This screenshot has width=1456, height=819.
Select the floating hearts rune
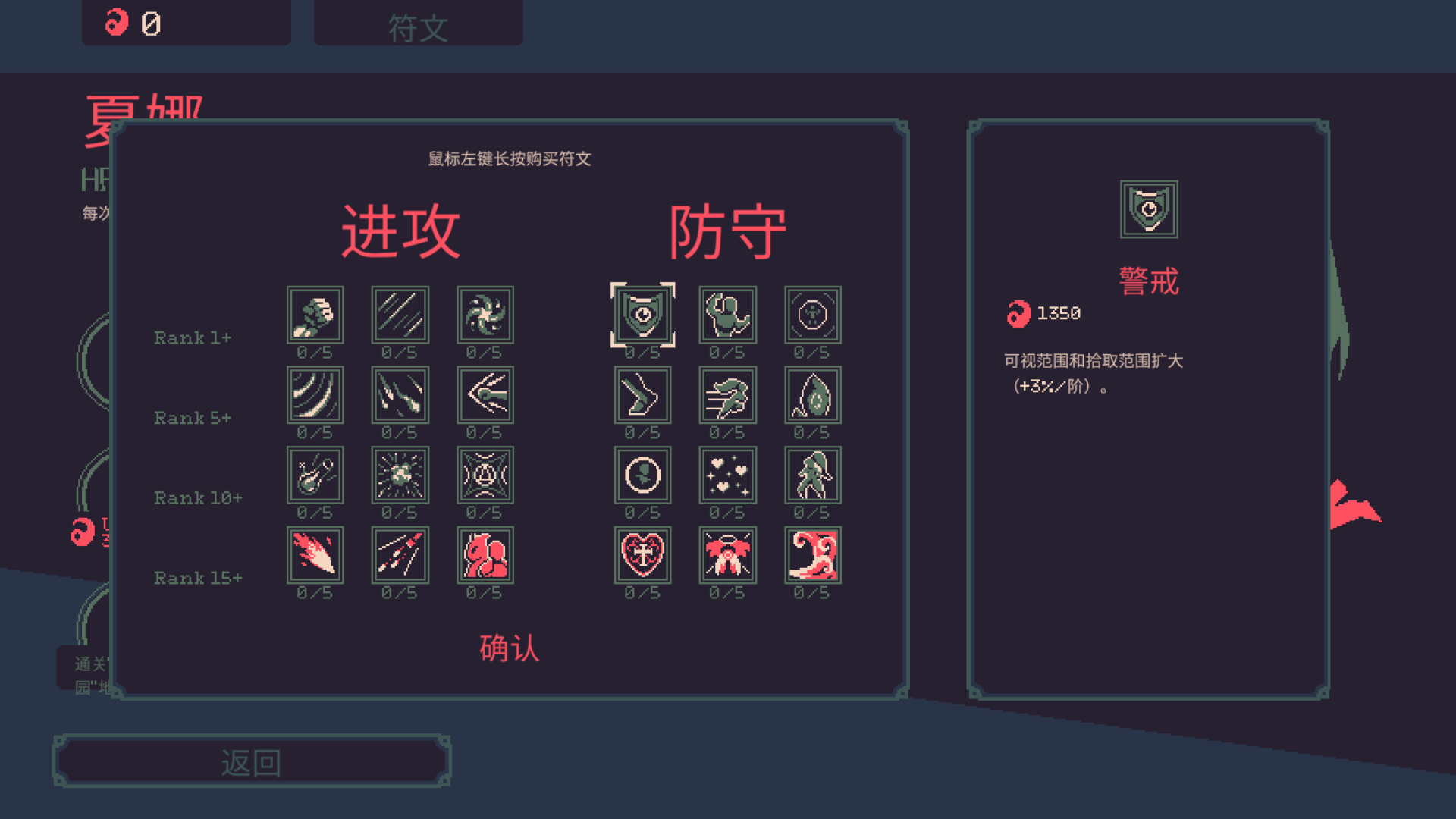[x=727, y=475]
